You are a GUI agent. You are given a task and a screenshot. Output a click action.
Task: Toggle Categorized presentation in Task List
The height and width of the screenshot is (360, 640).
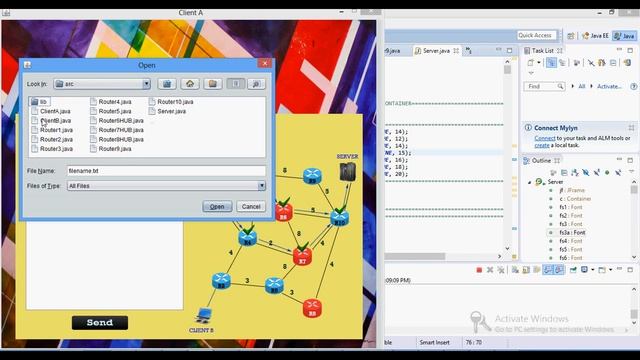[x=551, y=63]
